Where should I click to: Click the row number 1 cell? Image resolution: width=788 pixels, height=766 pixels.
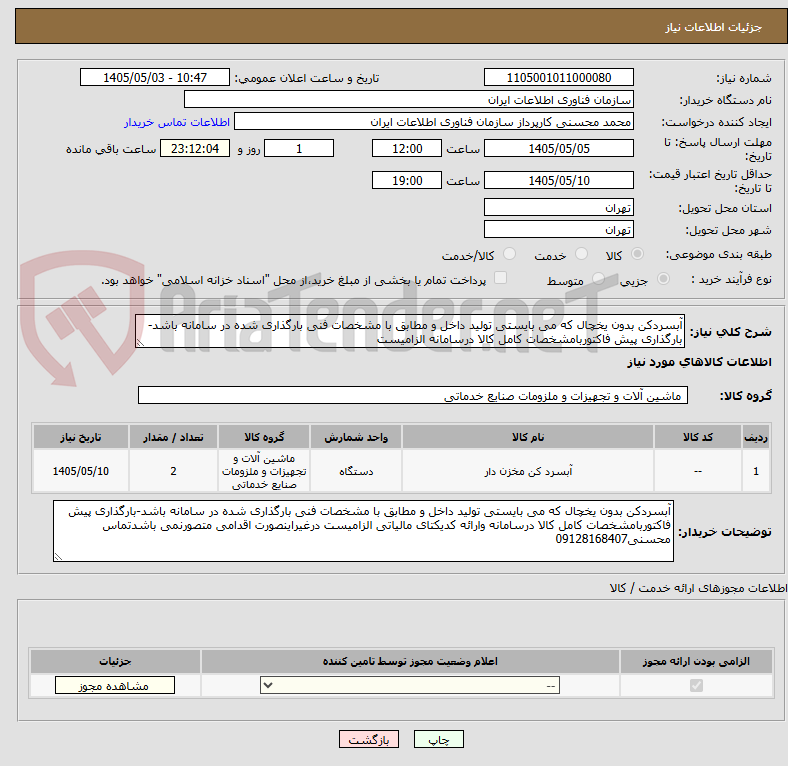coord(755,471)
